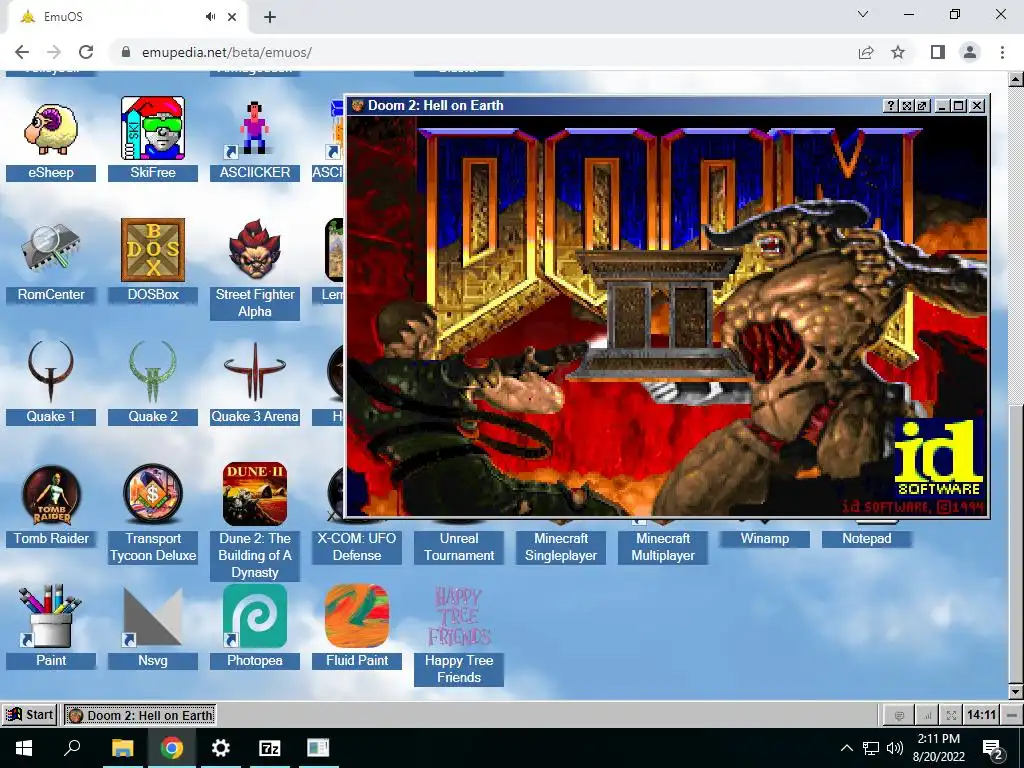
Task: Open the Photopea spiral icon
Action: click(x=255, y=616)
